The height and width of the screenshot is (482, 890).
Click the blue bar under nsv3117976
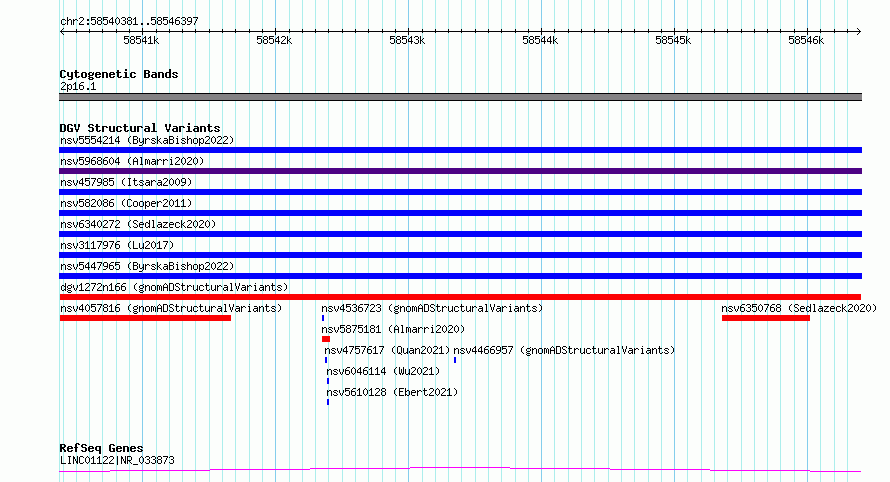tap(460, 255)
